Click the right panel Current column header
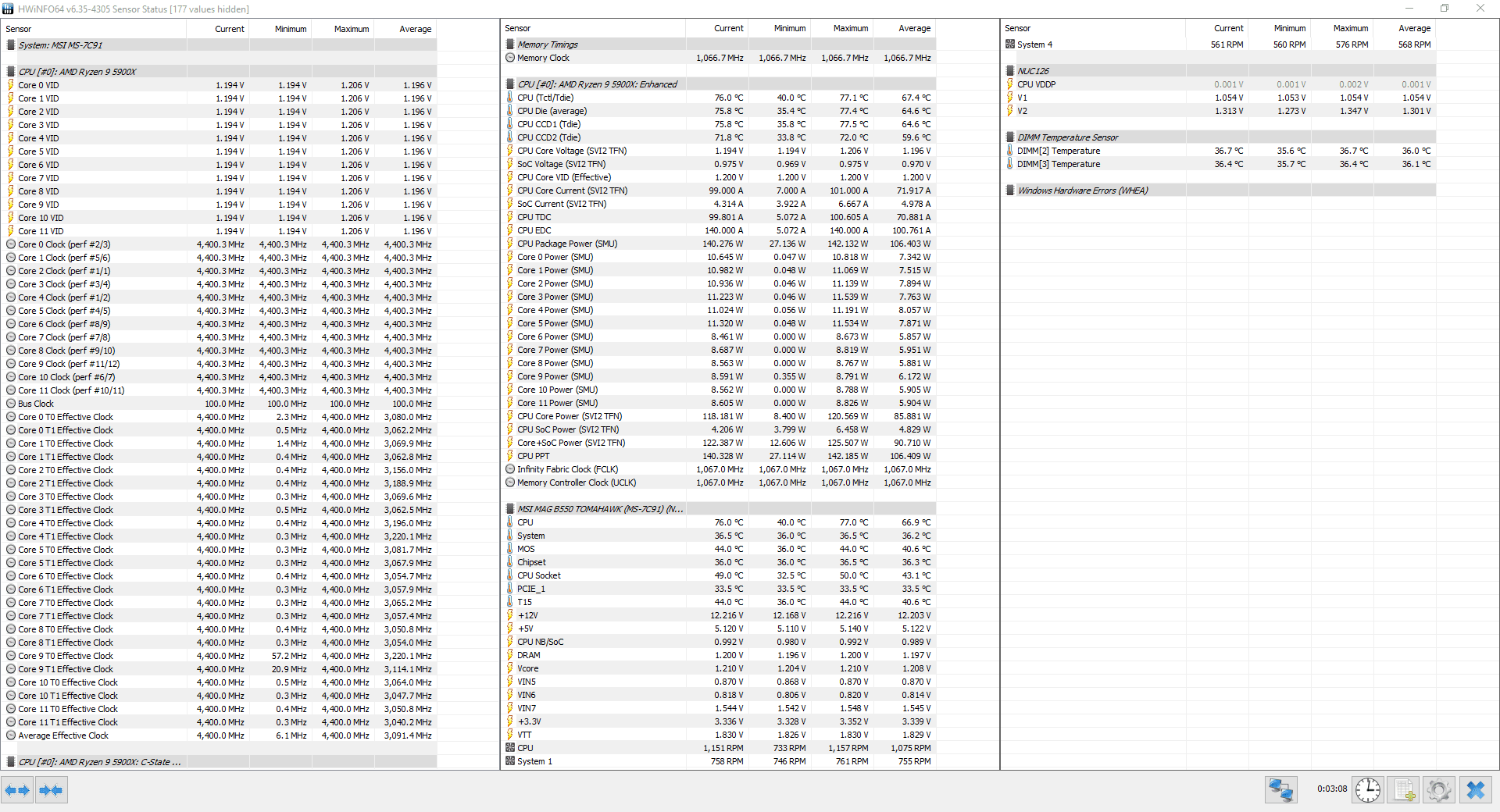 pos(1217,28)
